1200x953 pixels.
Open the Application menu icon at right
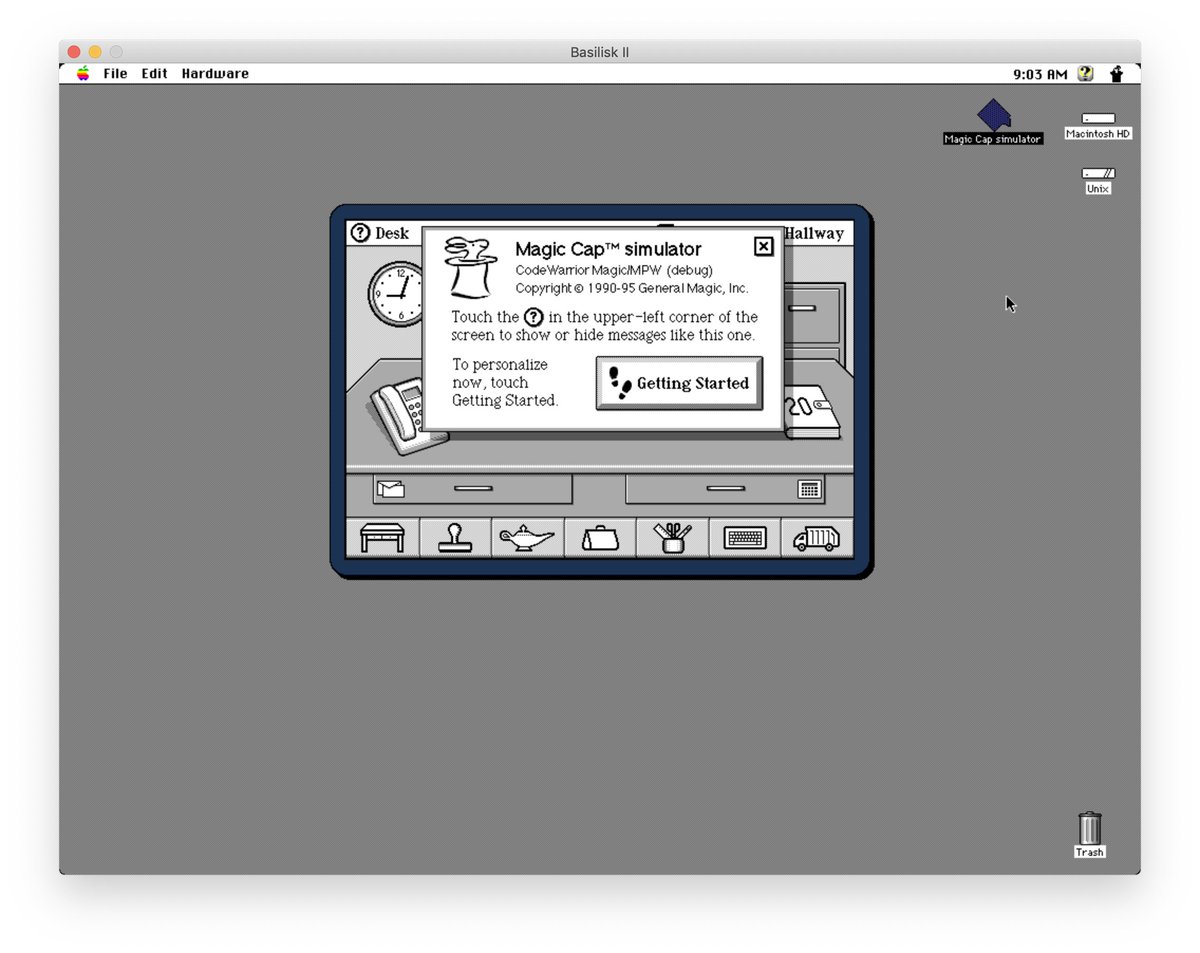click(1117, 74)
